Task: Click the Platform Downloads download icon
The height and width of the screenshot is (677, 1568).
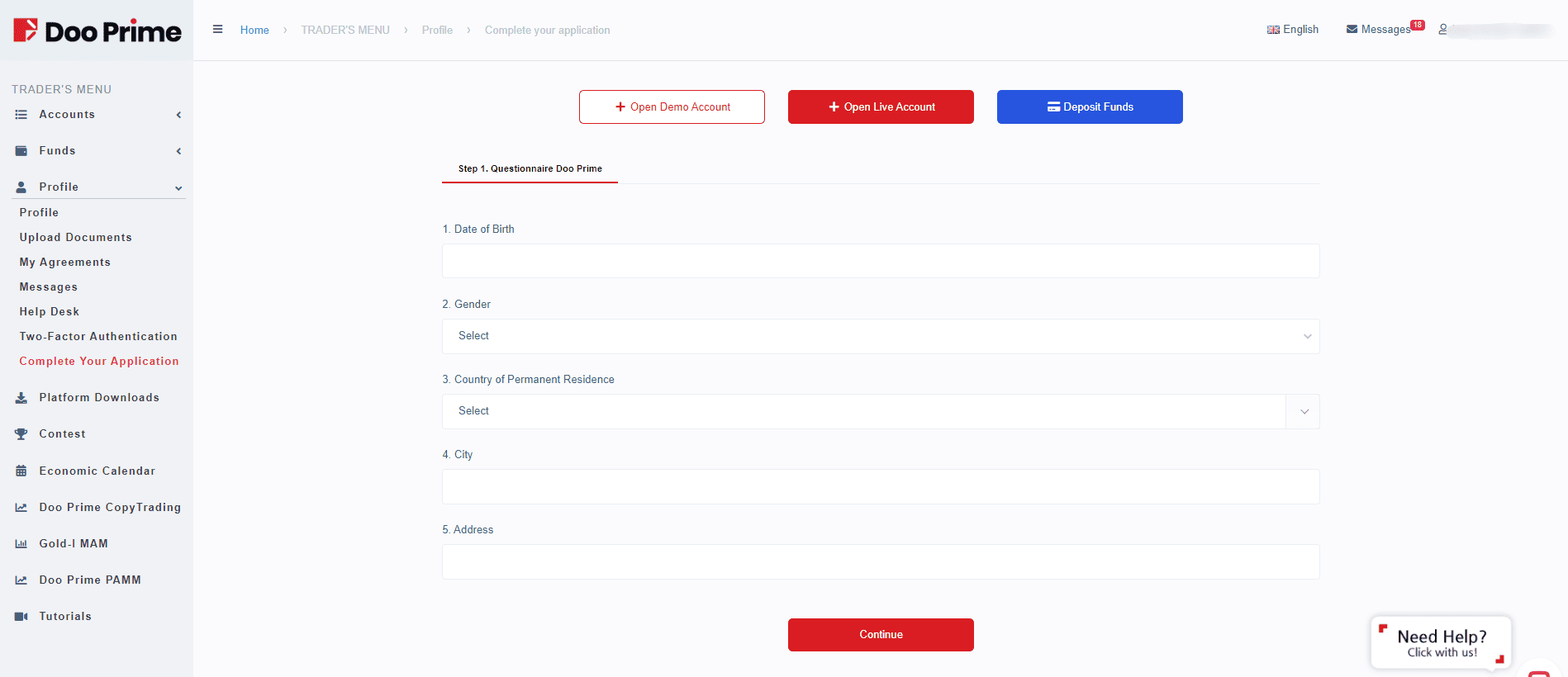Action: [21, 398]
